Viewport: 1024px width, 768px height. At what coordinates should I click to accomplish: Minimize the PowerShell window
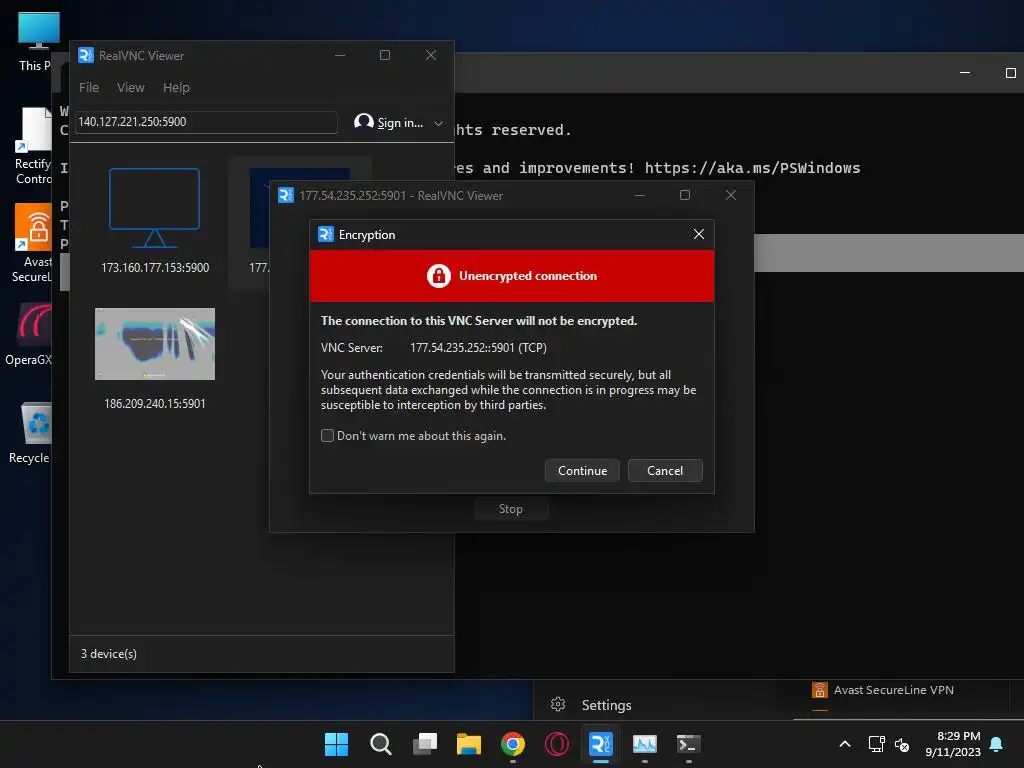coord(965,73)
